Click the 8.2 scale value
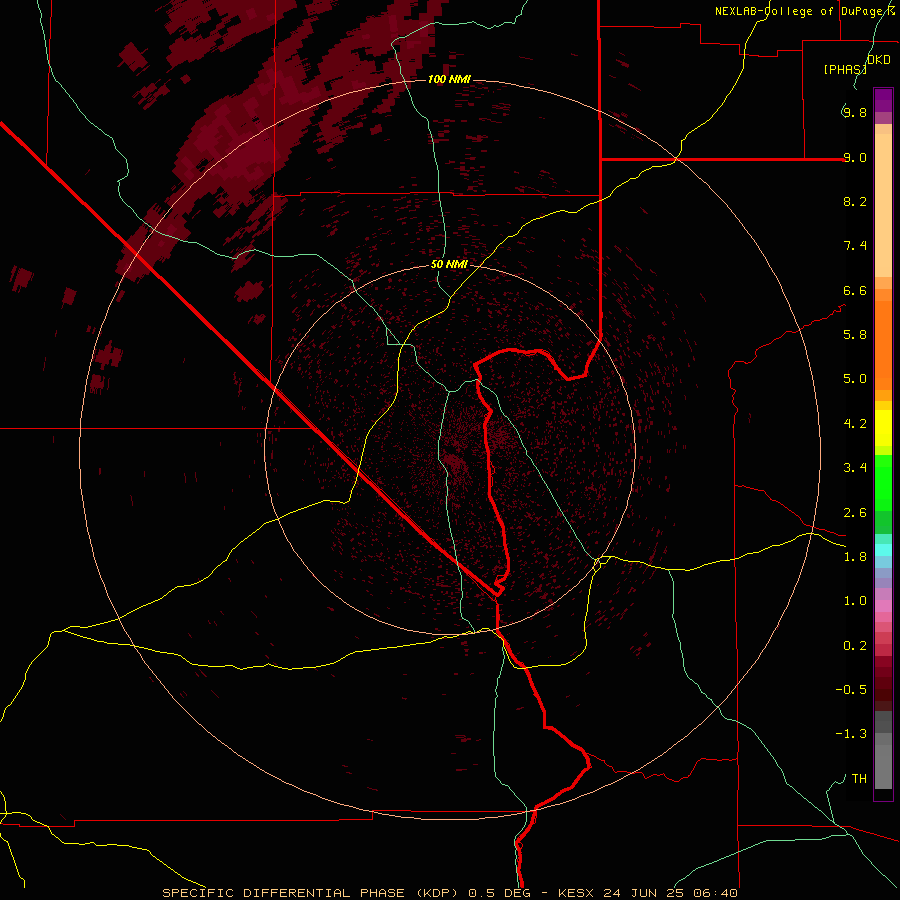The width and height of the screenshot is (900, 900). 855,201
